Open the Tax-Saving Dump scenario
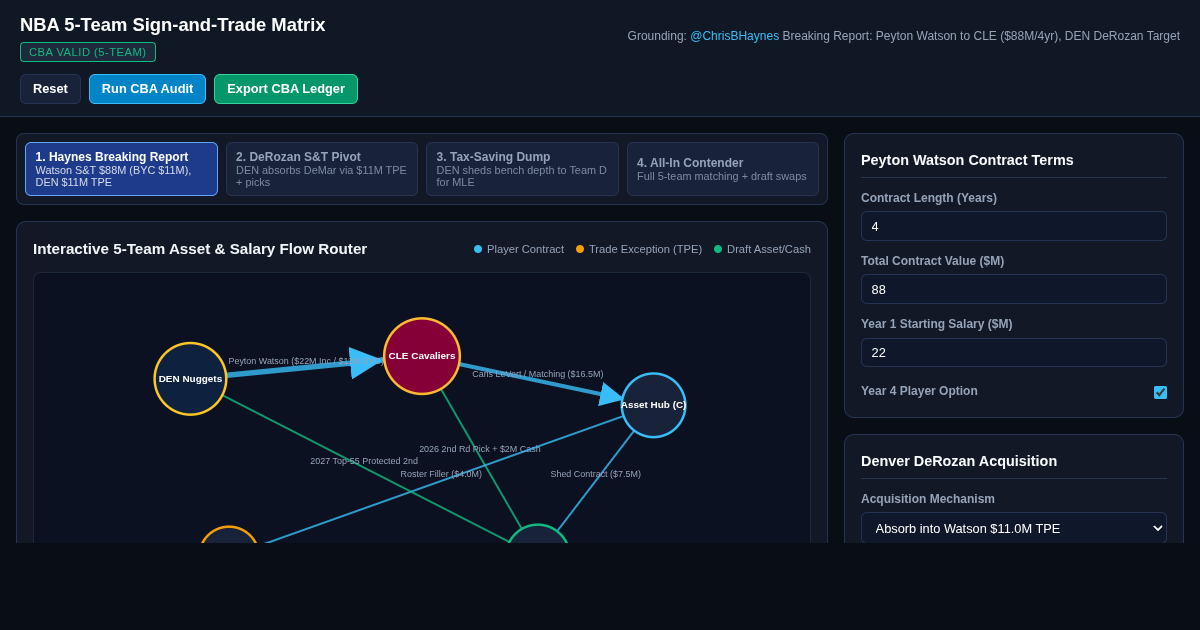Screen dimensions: 1200x630 522,169
